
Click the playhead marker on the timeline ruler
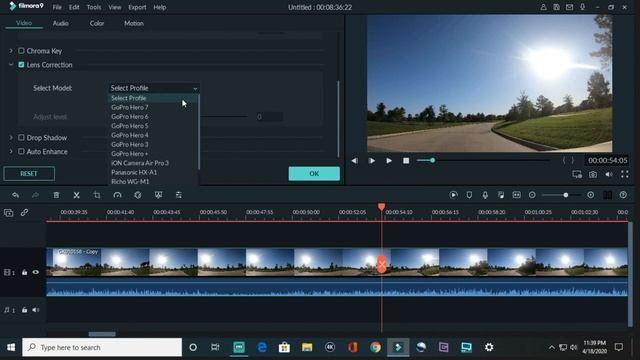coord(382,207)
